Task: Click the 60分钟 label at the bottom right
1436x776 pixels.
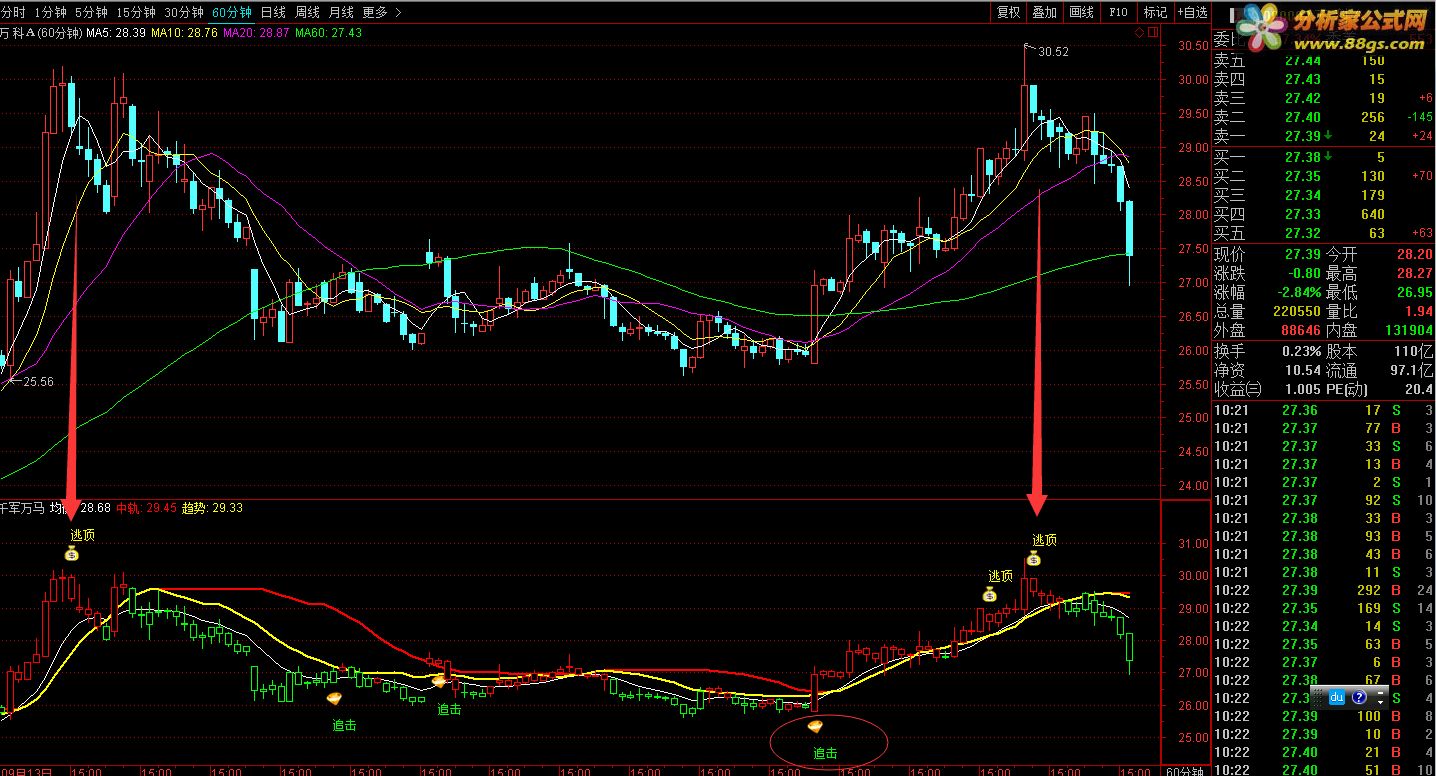Action: click(x=1186, y=770)
